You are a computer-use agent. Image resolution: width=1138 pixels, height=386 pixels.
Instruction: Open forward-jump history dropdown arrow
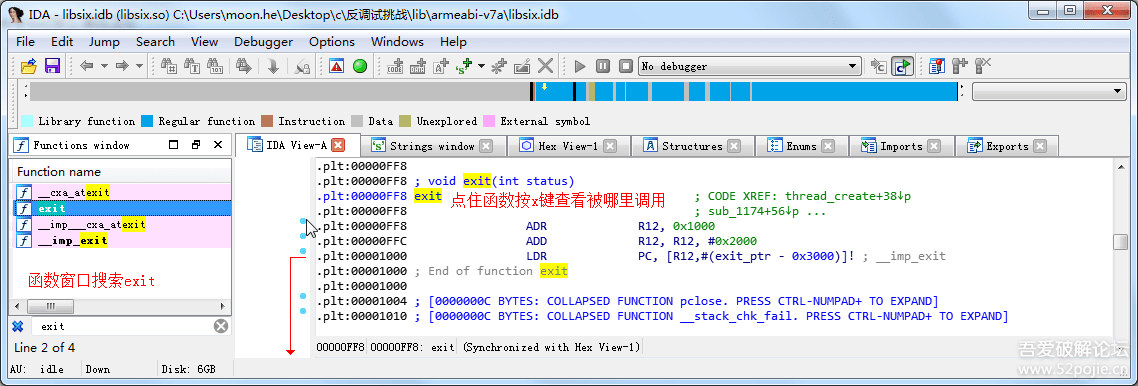point(139,66)
